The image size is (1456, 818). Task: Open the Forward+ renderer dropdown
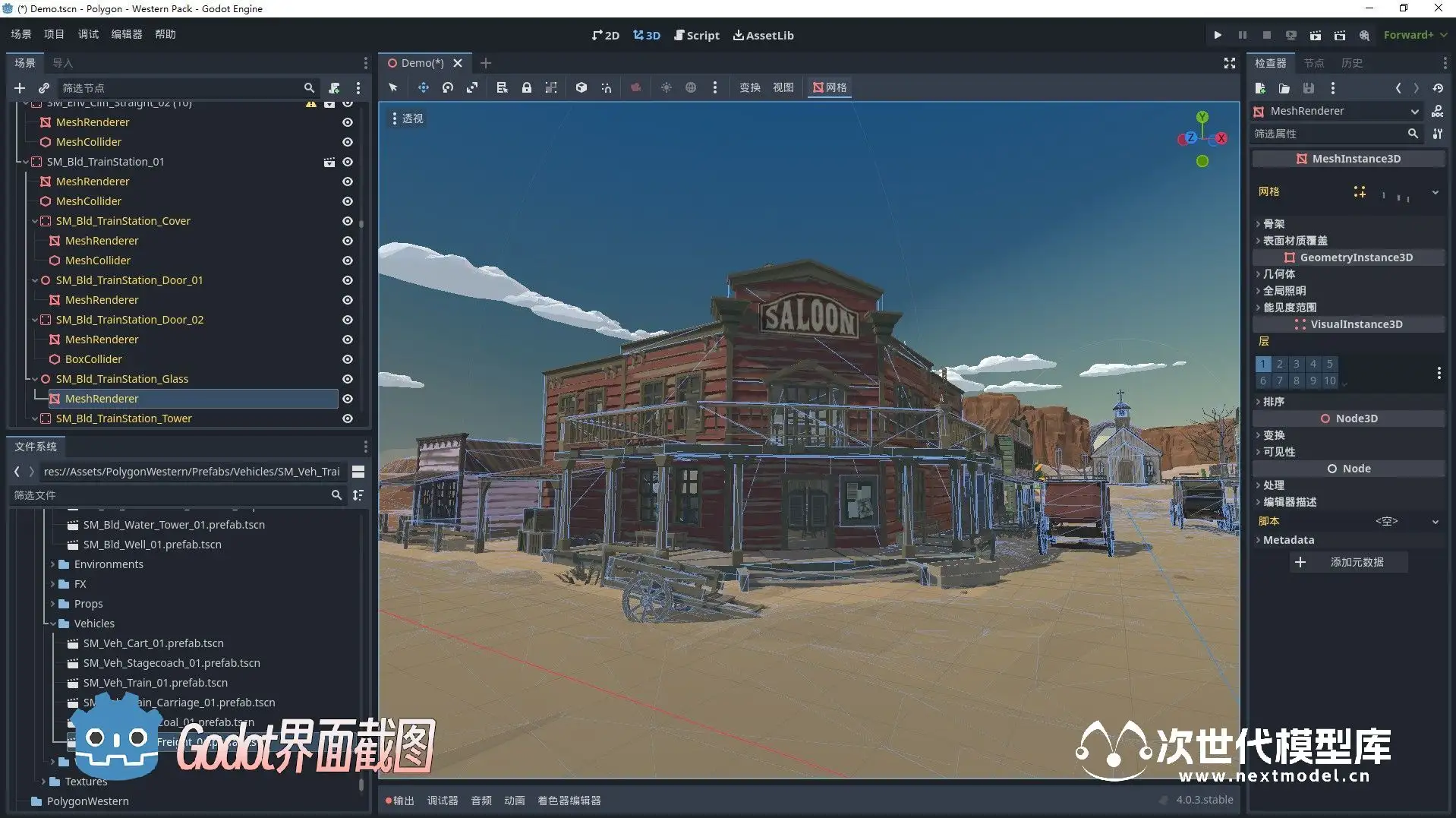(x=1414, y=35)
